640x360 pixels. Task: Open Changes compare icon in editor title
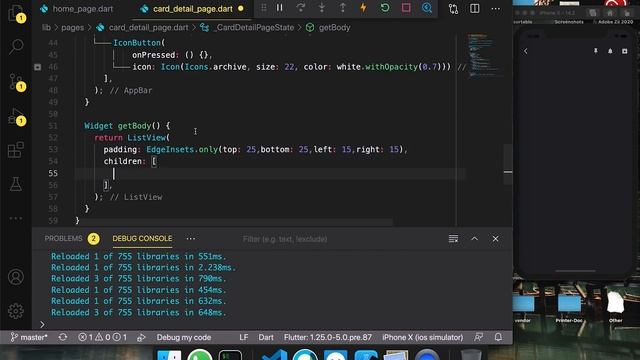453,9
